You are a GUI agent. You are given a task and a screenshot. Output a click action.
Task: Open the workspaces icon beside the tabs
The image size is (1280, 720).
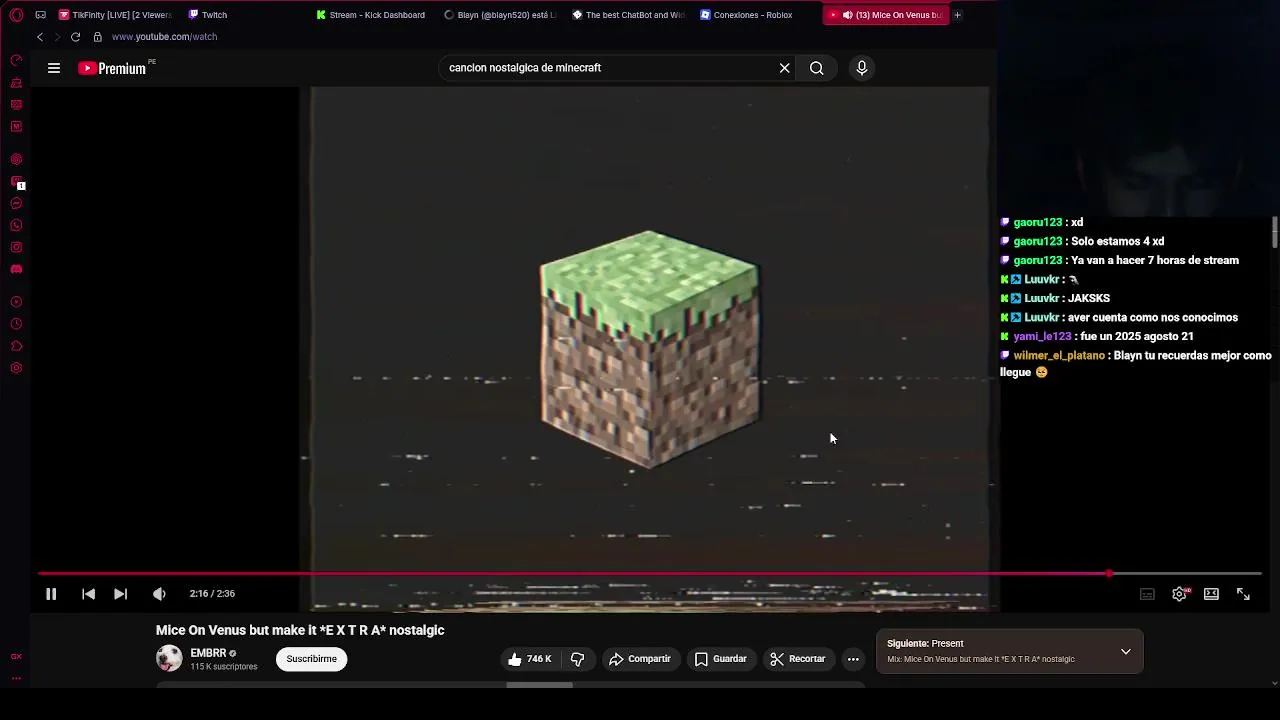click(x=40, y=15)
